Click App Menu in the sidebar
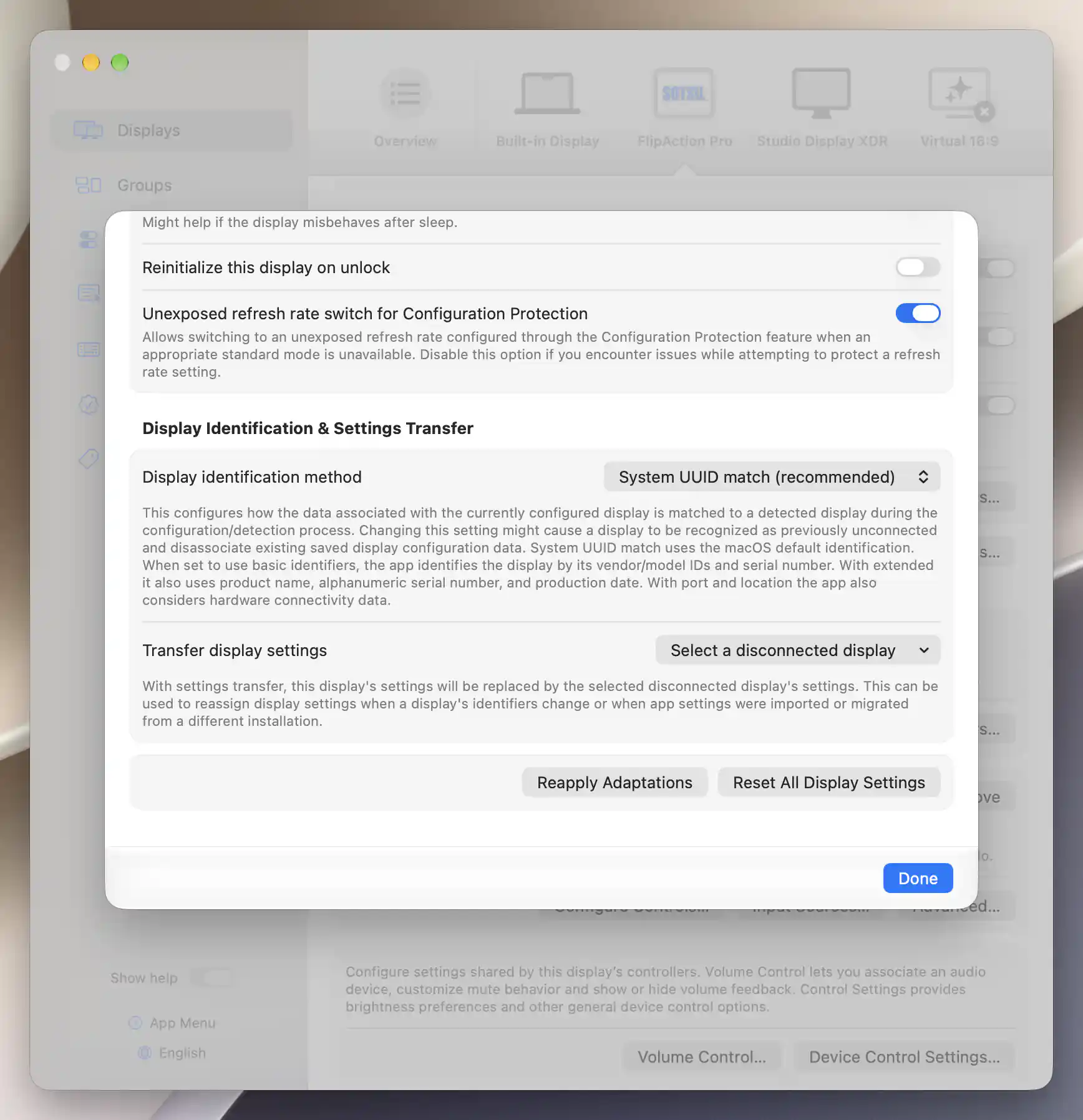Image resolution: width=1083 pixels, height=1120 pixels. 173,1023
